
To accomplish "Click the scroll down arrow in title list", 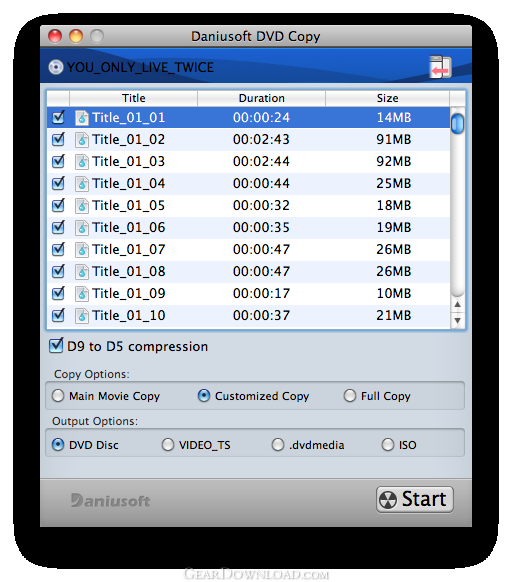I will coord(458,320).
